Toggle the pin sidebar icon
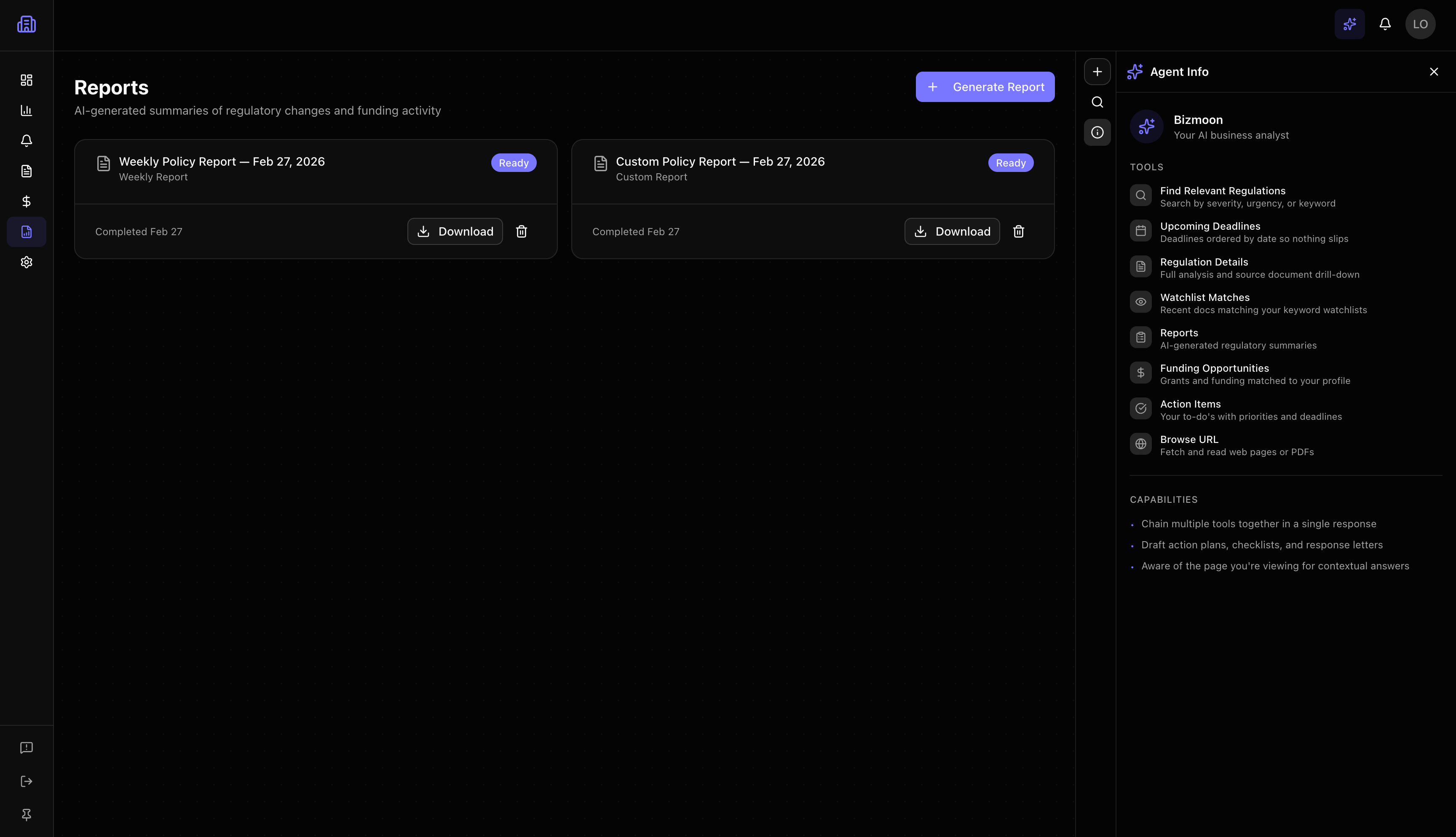This screenshot has height=837, width=1456. (x=27, y=815)
